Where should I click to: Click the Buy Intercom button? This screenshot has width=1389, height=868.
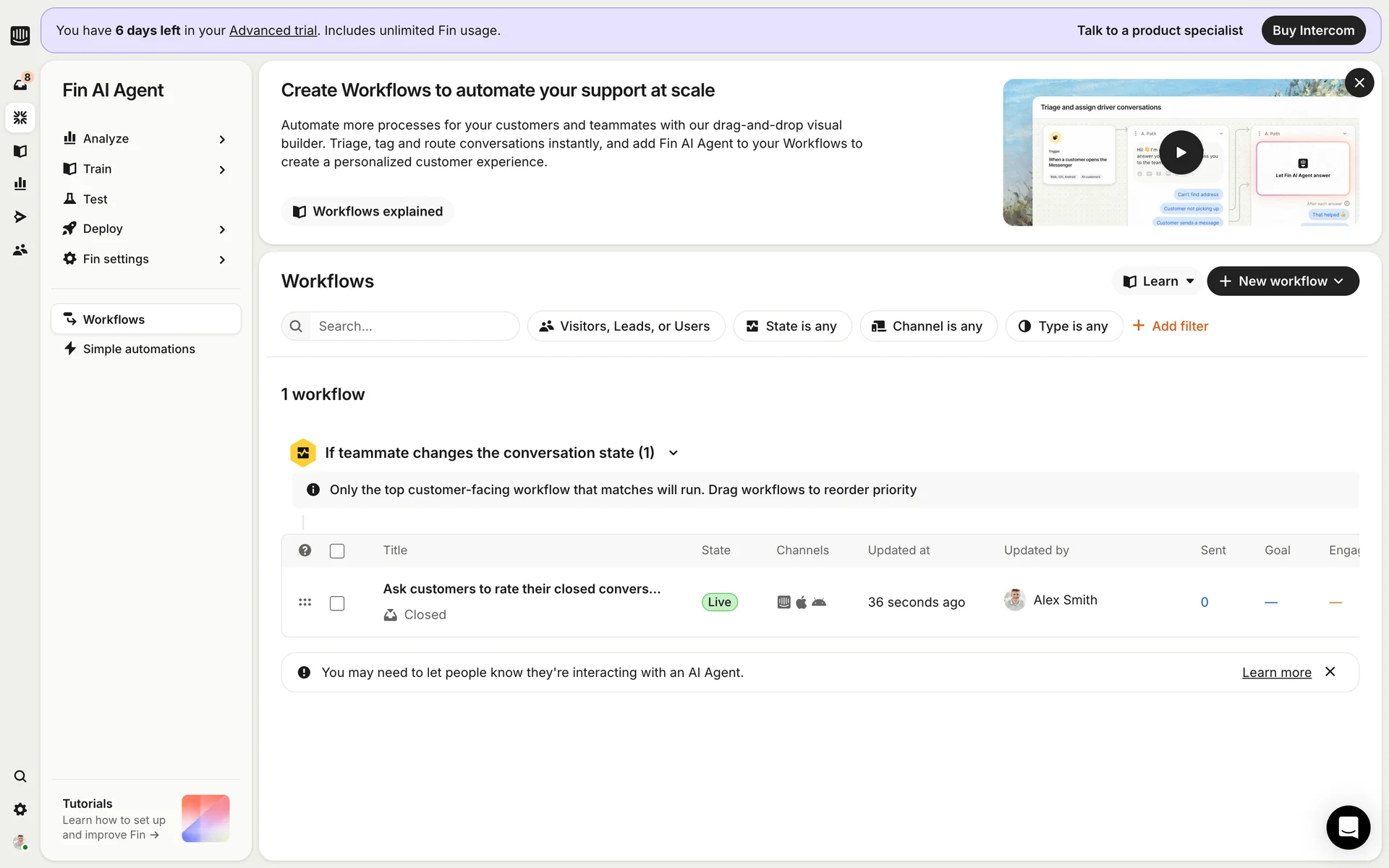1313,30
